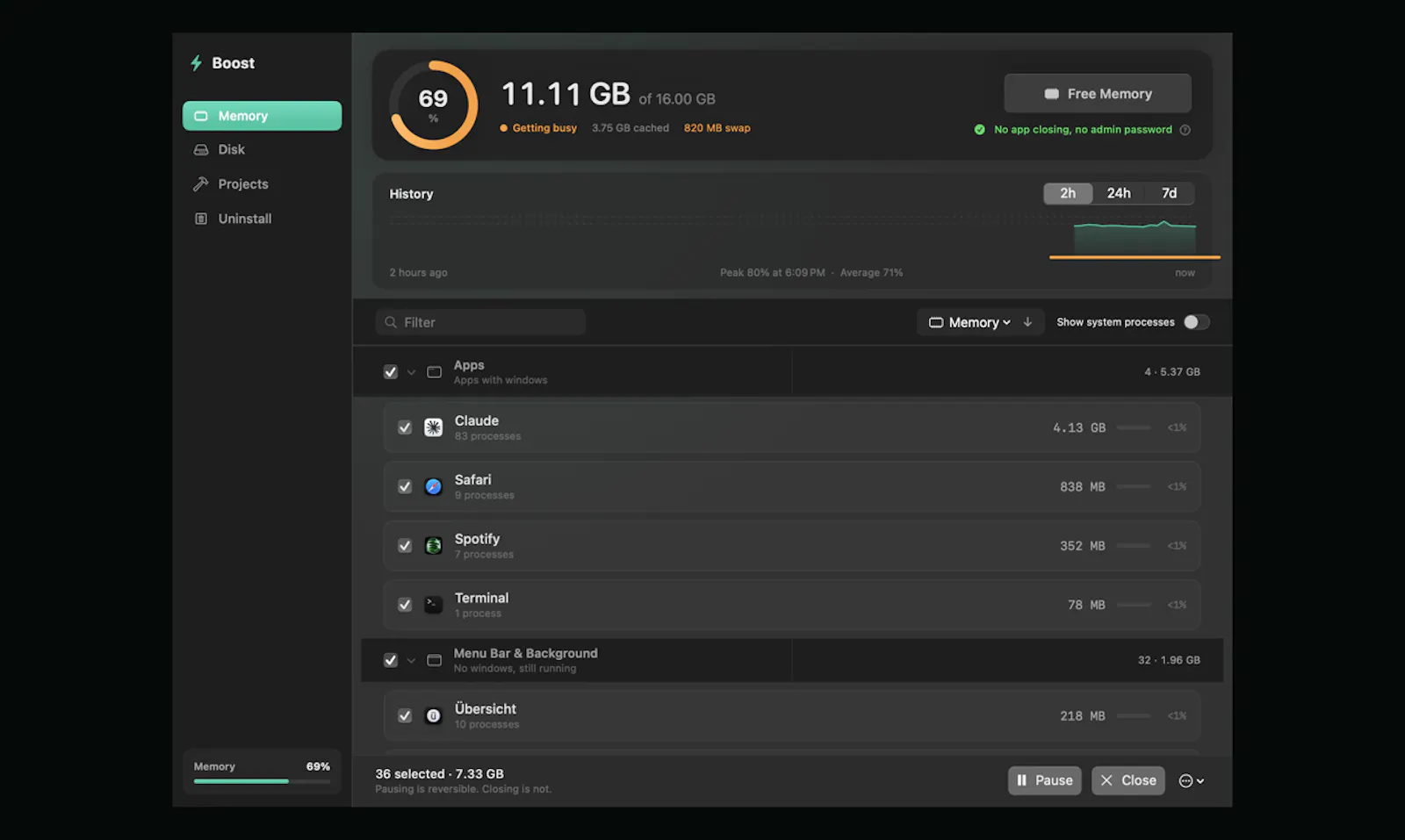The height and width of the screenshot is (840, 1405).
Task: Uncheck the Spotify checkbox
Action: [x=405, y=546]
